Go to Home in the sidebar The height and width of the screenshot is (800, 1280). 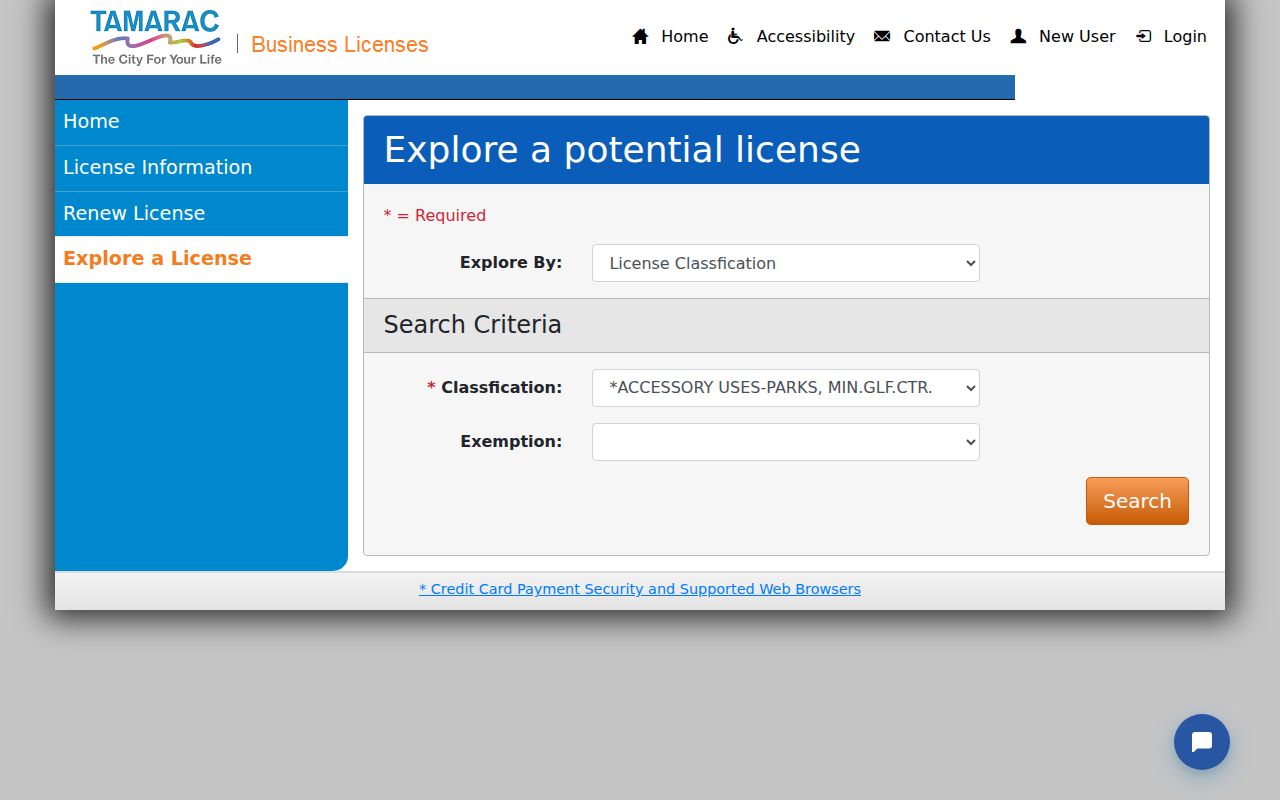click(x=201, y=122)
